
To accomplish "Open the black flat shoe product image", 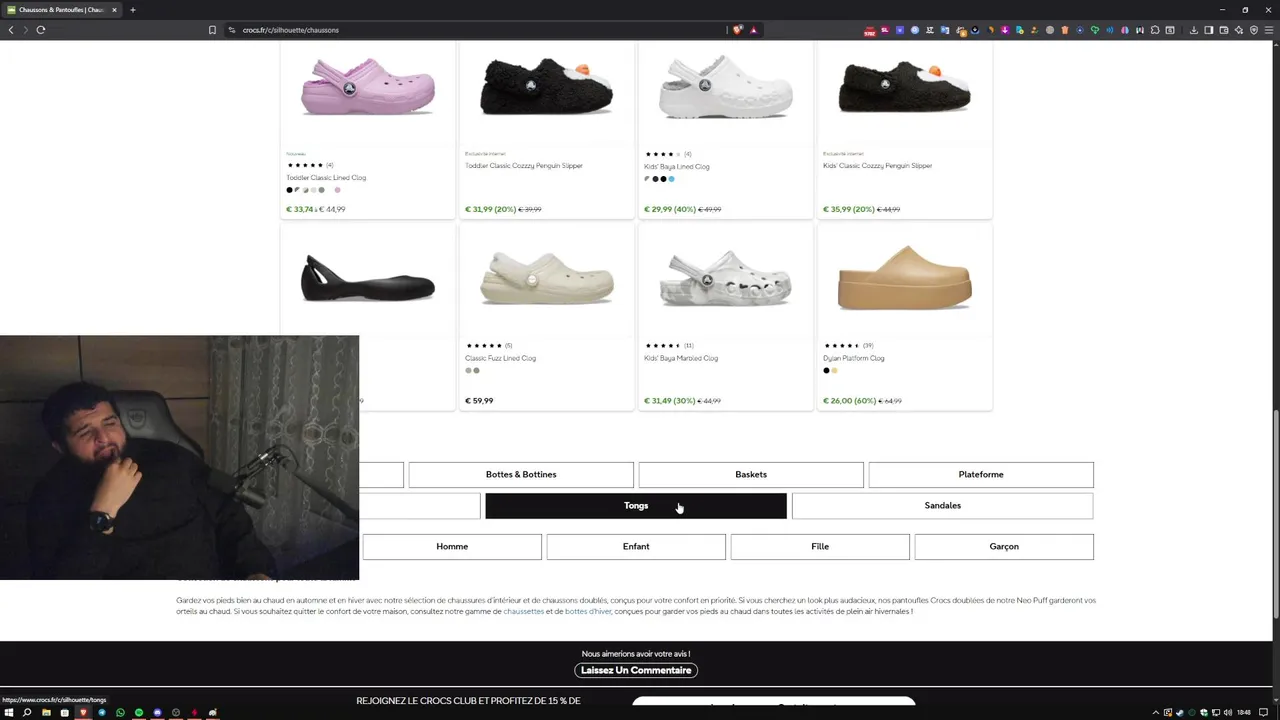I will coord(368,278).
